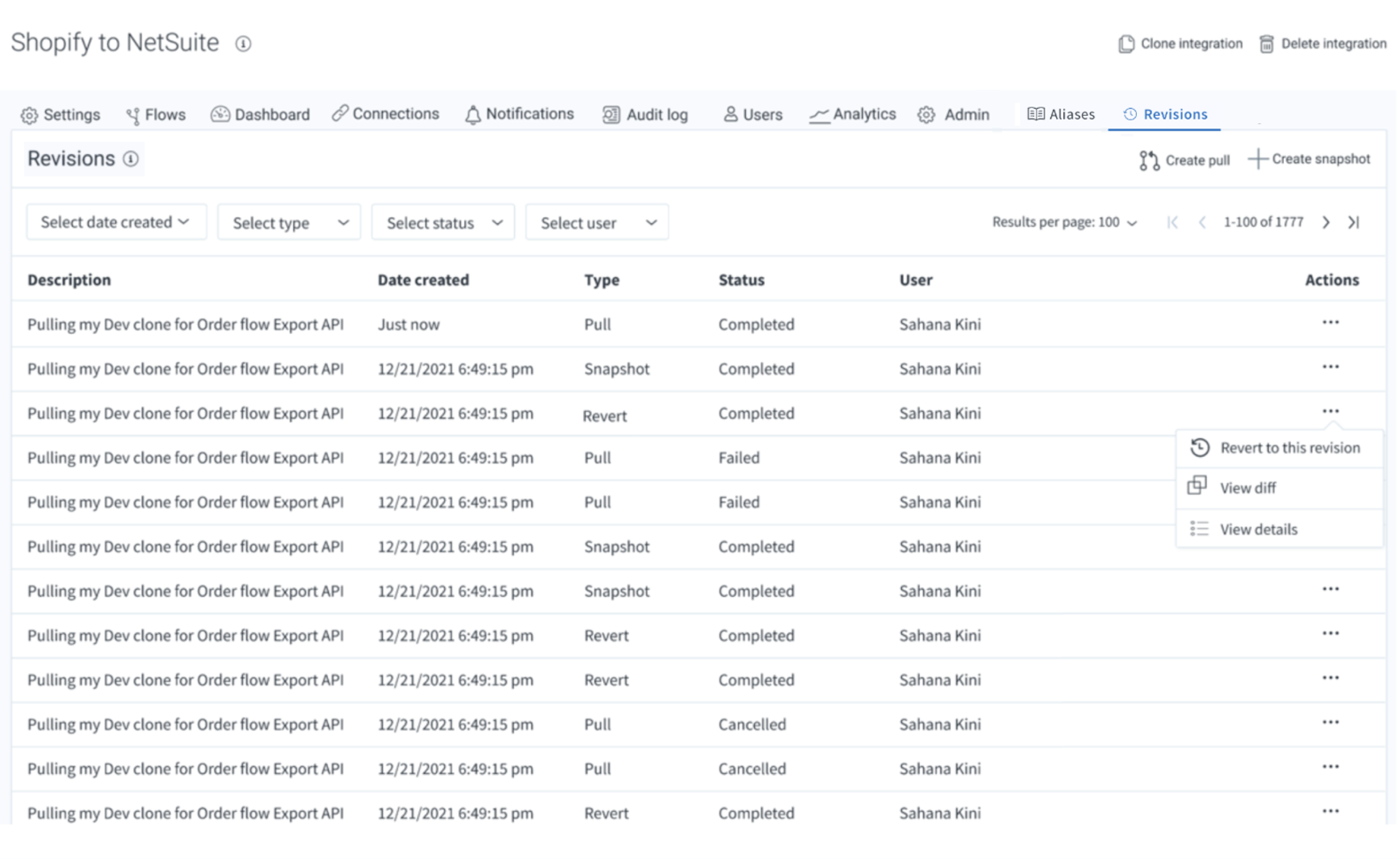Open actions for second Revert row
This screenshot has width=1400, height=859.
pos(1330,633)
